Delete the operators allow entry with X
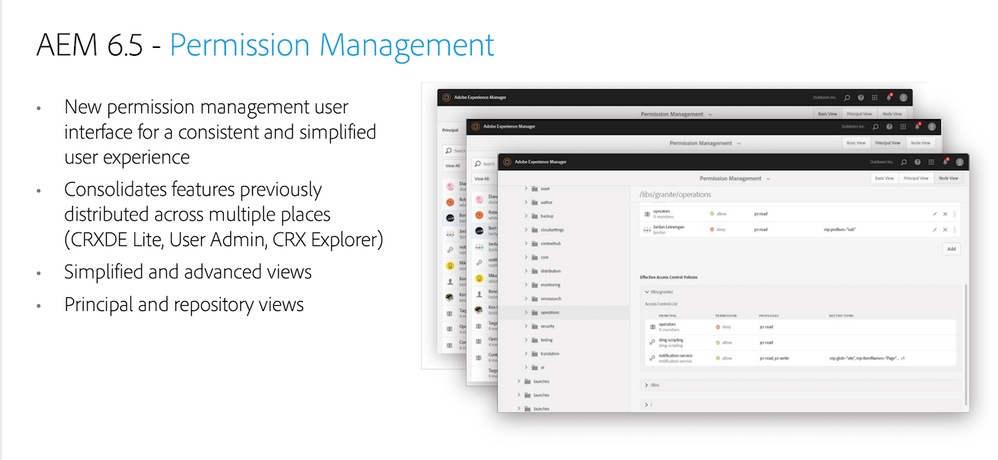This screenshot has height=460, width=998. (945, 214)
